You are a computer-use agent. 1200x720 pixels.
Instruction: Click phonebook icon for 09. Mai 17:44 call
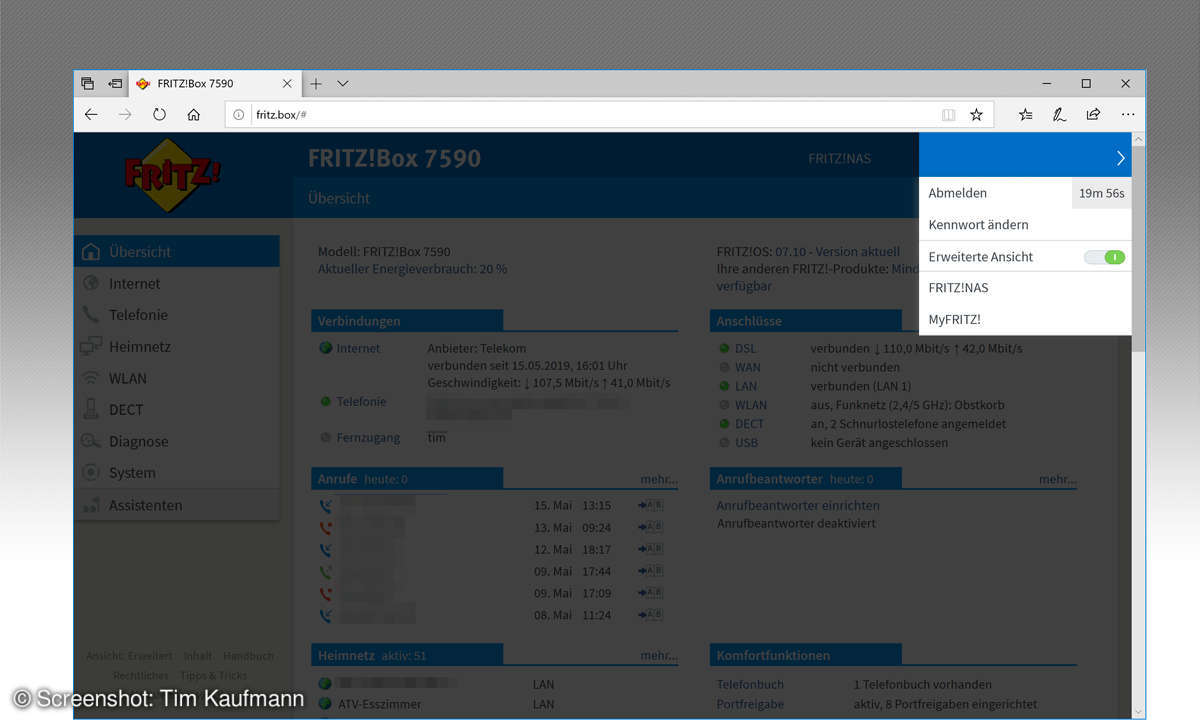tap(651, 571)
